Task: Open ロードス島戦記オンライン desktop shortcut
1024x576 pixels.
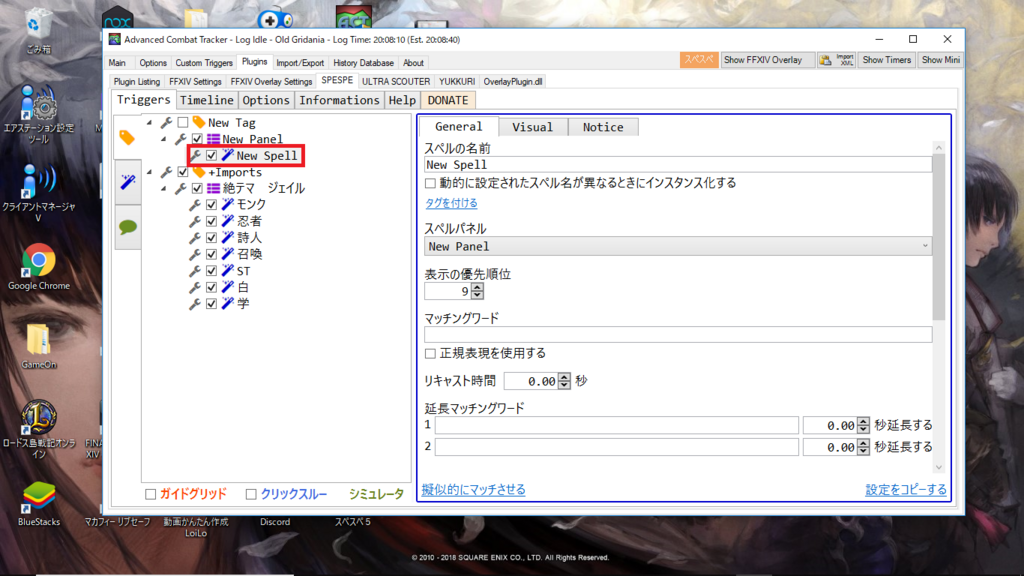Action: (39, 428)
